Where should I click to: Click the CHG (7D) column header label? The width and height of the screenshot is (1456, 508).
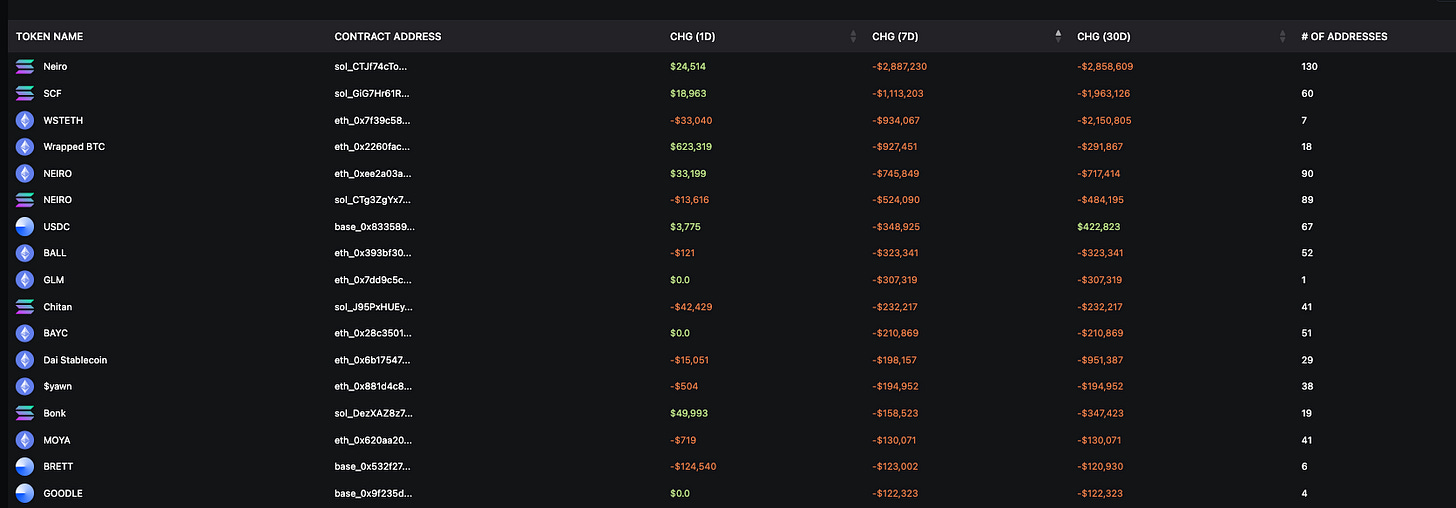click(895, 37)
